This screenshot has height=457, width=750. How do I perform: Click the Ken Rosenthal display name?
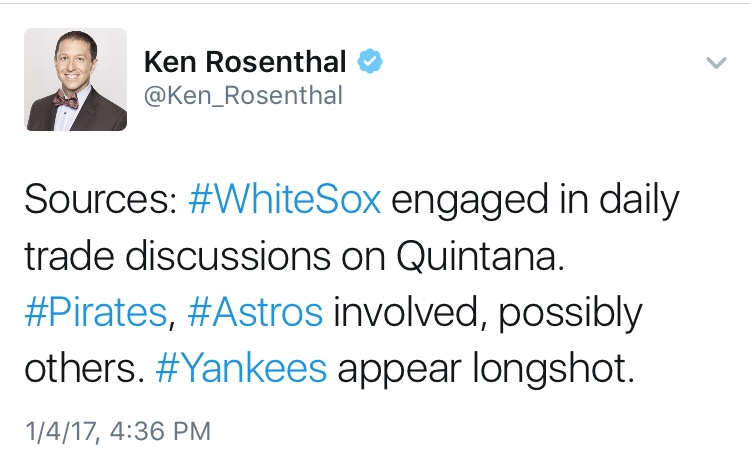tap(245, 62)
